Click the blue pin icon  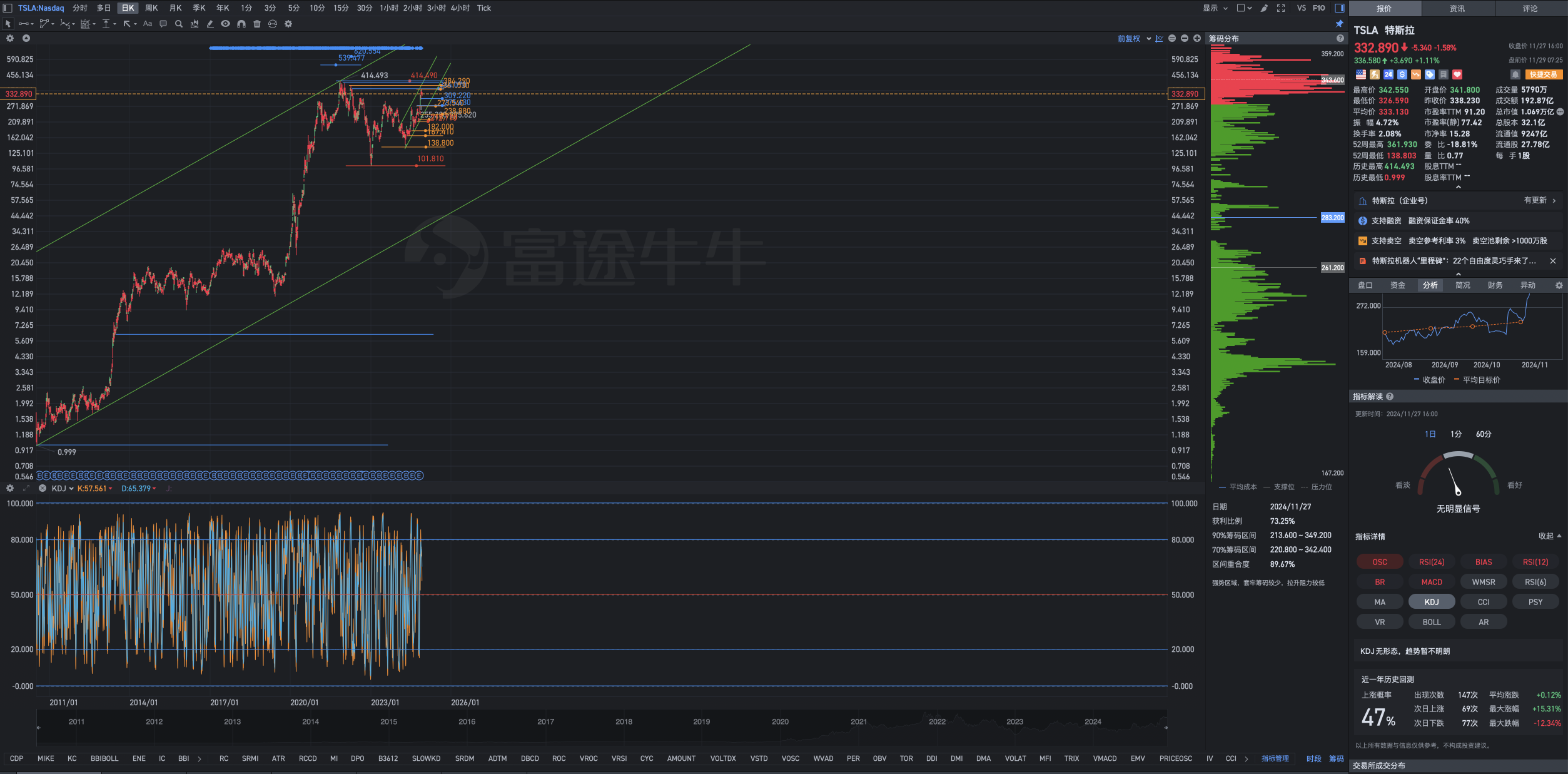tap(1339, 24)
